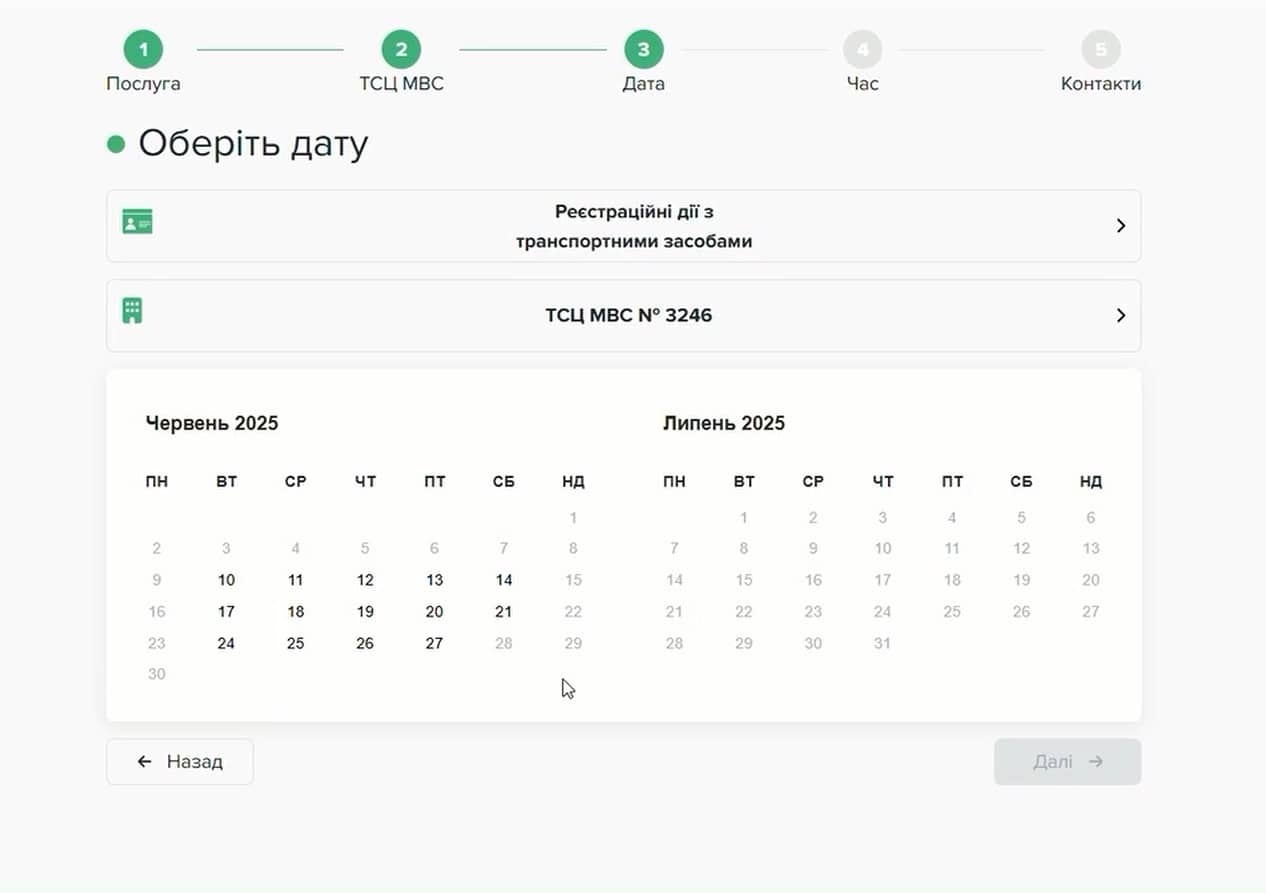Choose June 17 date
The height and width of the screenshot is (893, 1266).
(226, 612)
